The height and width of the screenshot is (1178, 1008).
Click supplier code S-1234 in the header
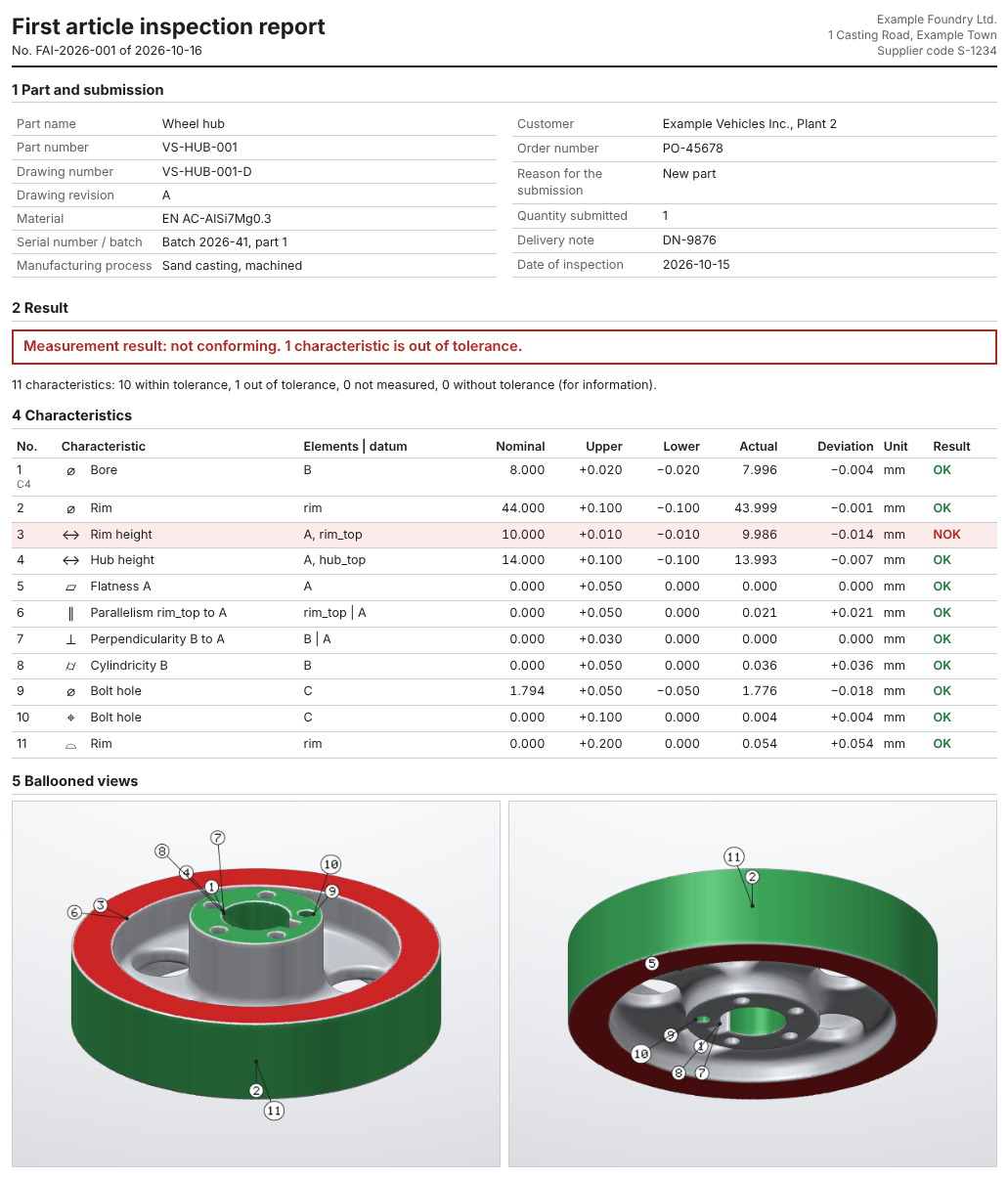937,51
